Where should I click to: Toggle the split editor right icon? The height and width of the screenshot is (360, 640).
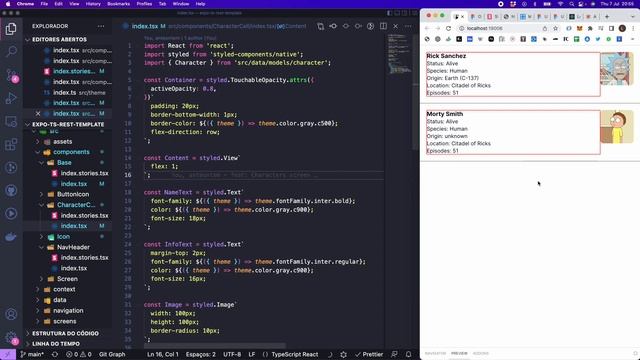point(383,26)
